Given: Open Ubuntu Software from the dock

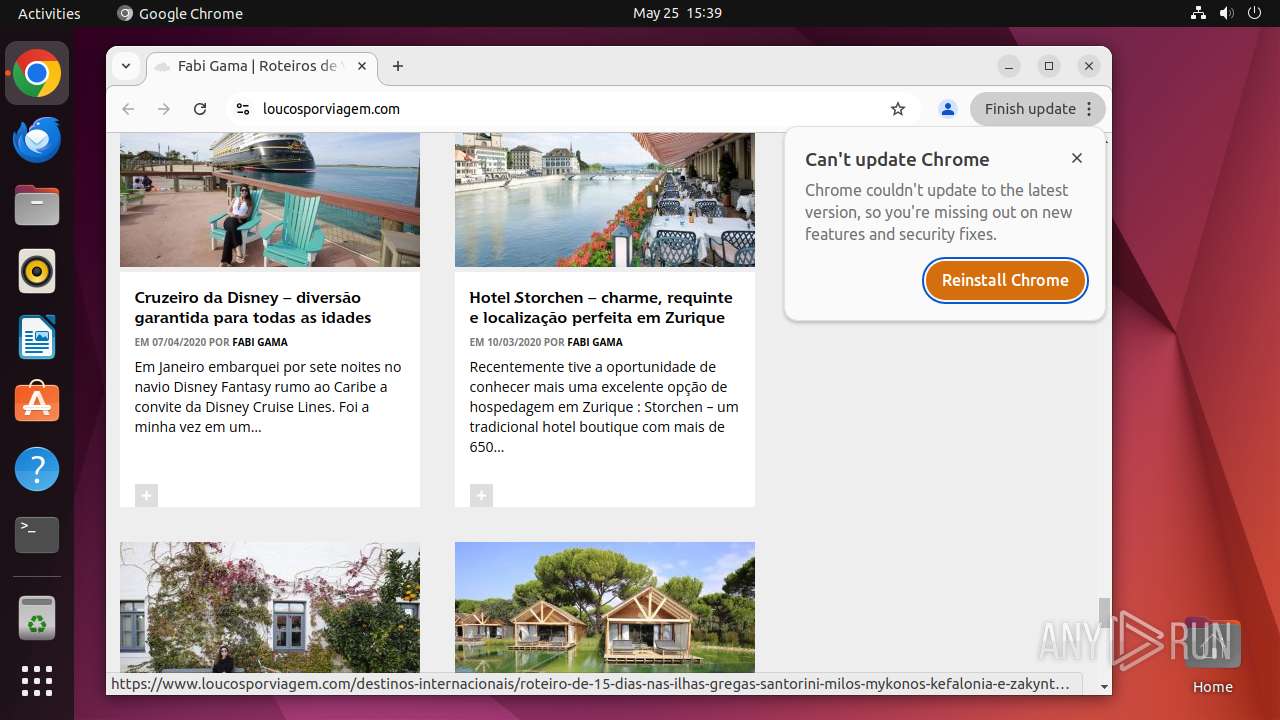Looking at the screenshot, I should (37, 402).
